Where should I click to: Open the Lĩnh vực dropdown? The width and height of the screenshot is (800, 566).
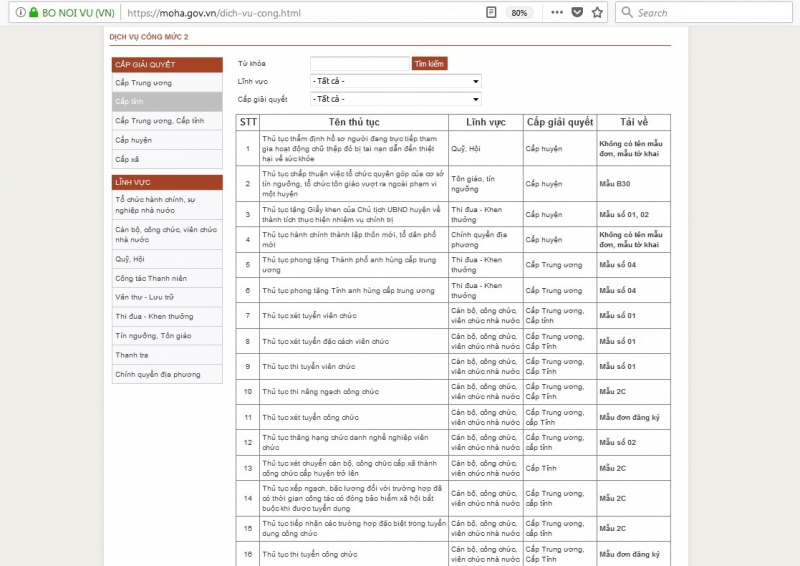(x=395, y=81)
